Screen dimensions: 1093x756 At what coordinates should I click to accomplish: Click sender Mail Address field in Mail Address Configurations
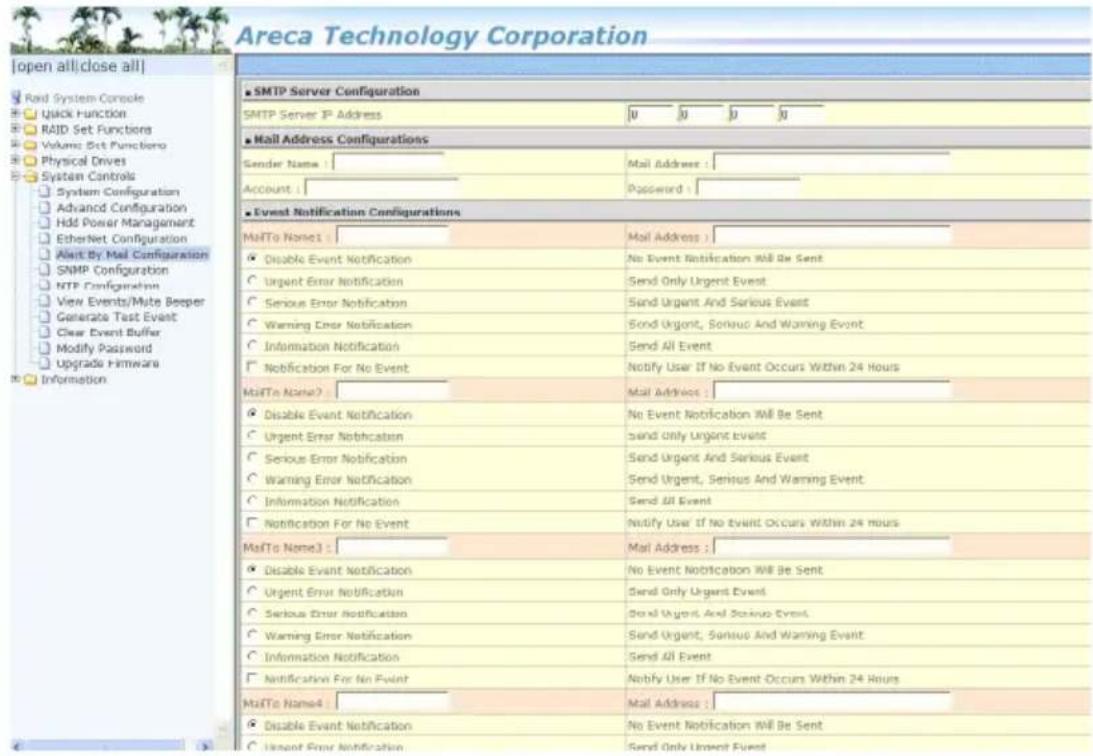point(832,163)
